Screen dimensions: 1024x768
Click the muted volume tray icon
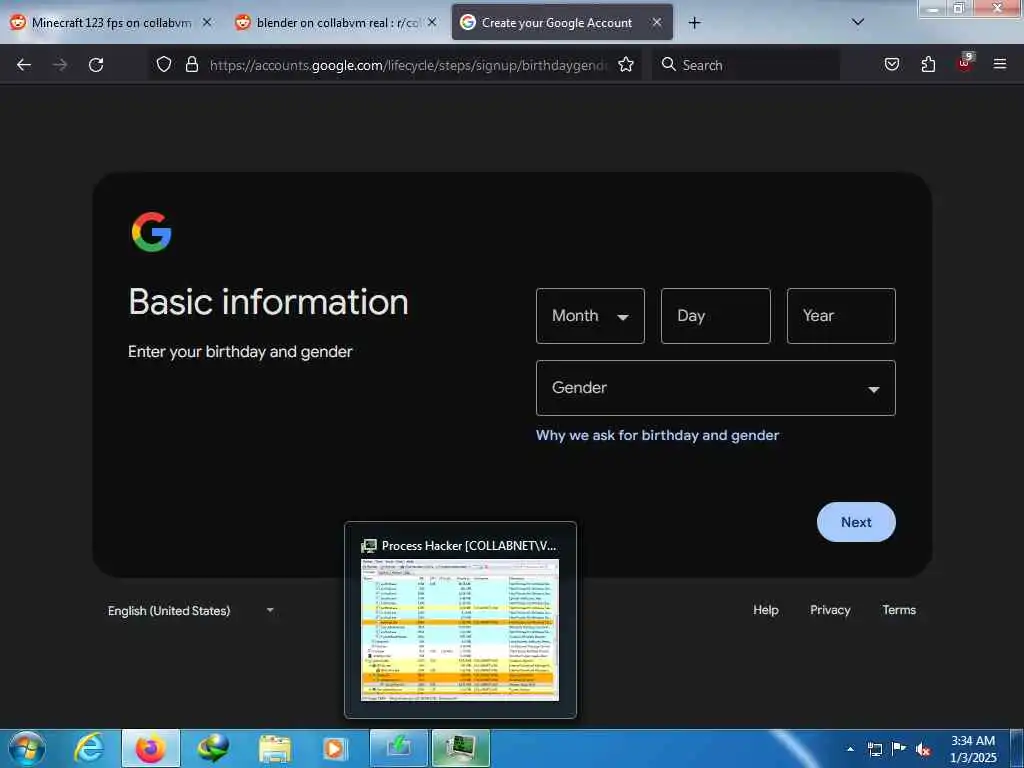point(923,749)
